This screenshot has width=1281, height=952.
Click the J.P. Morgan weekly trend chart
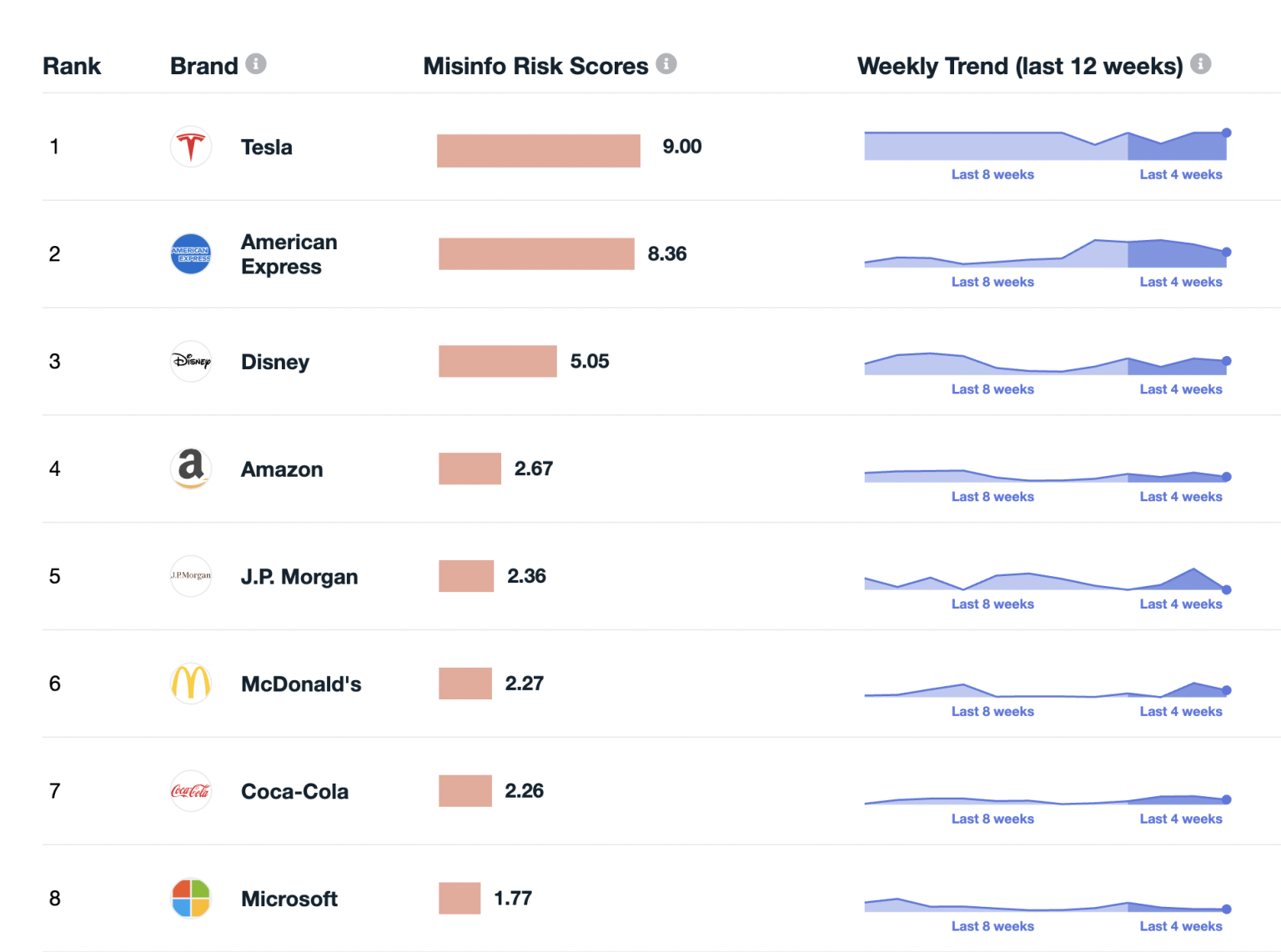[x=1045, y=579]
